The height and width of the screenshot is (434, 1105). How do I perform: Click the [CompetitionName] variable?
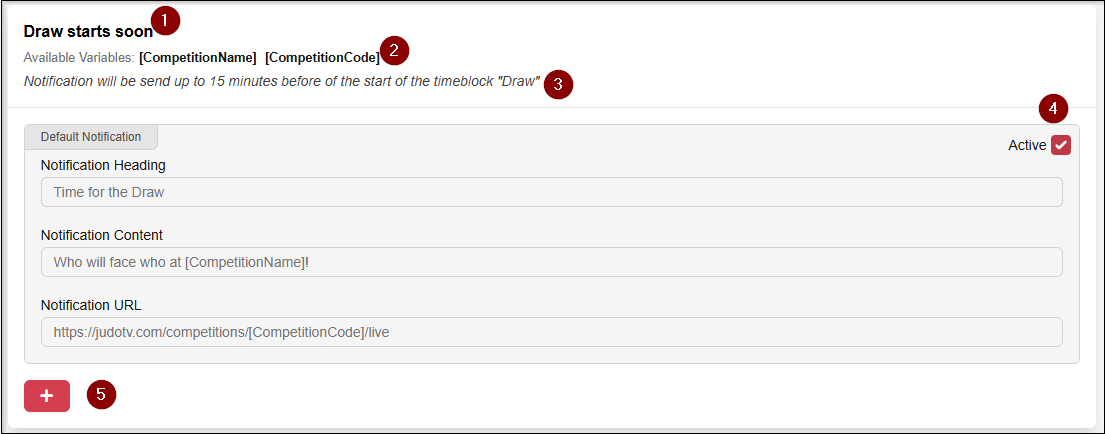click(198, 57)
